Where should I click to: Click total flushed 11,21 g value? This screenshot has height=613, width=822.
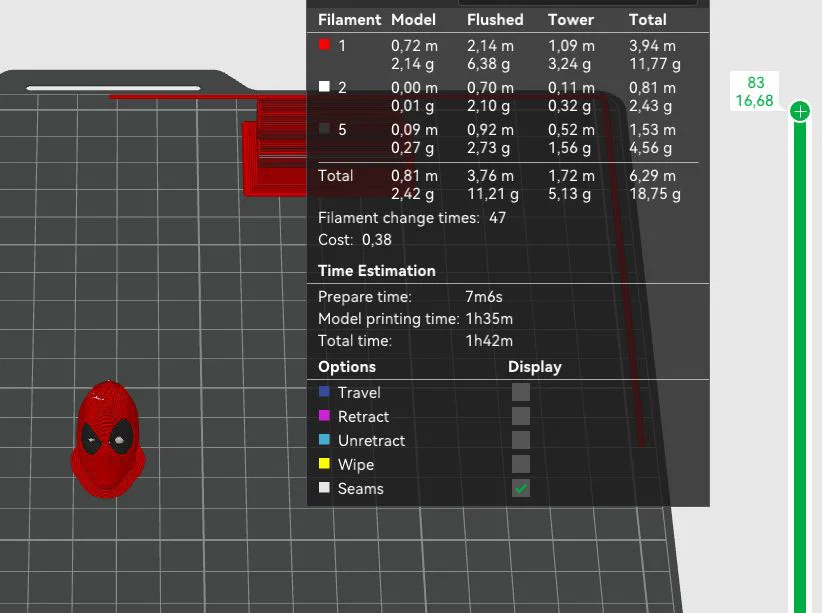(x=493, y=194)
